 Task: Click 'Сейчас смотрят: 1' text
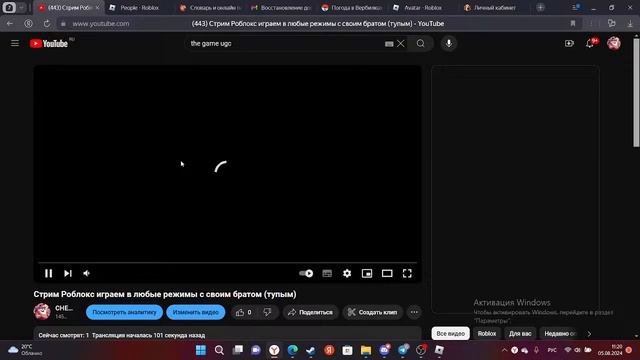[x=64, y=335]
